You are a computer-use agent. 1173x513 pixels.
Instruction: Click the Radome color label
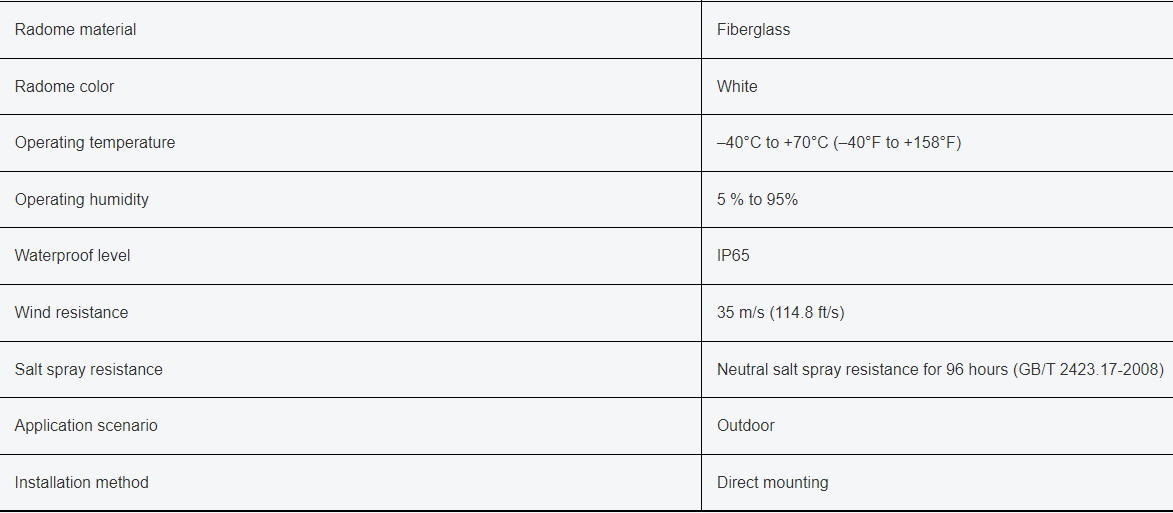[64, 87]
